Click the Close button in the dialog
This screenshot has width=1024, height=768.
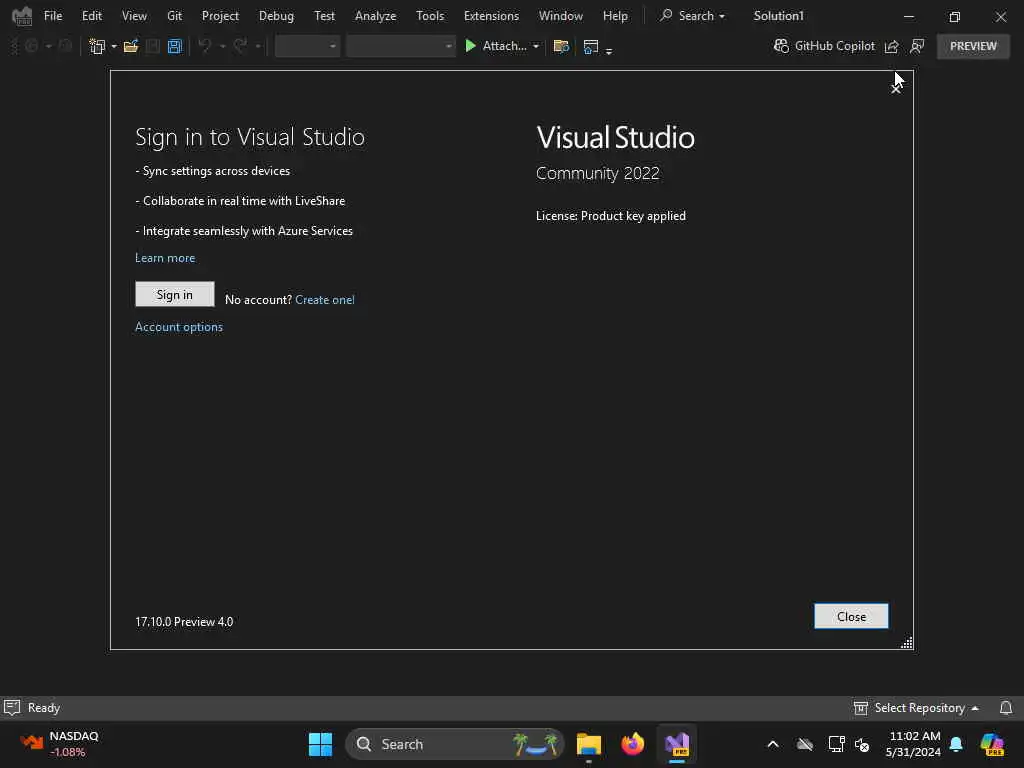pyautogui.click(x=851, y=616)
